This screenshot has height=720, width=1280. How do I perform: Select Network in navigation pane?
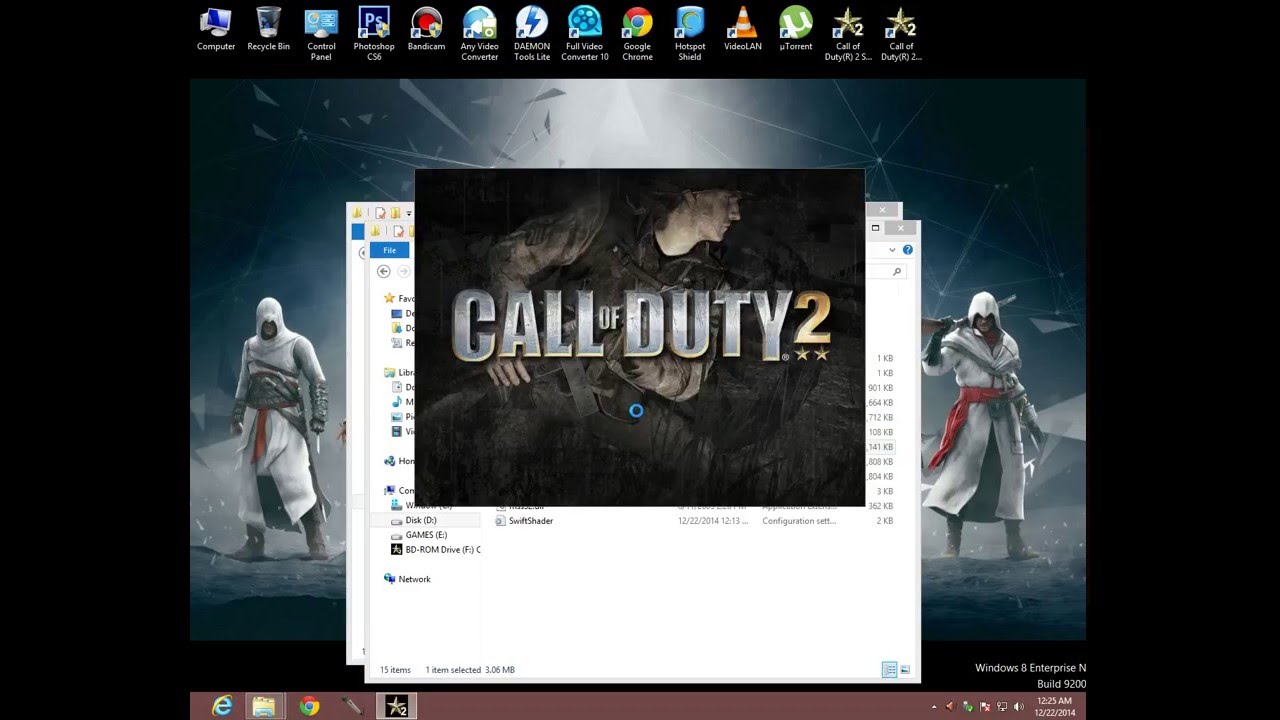tap(407, 579)
